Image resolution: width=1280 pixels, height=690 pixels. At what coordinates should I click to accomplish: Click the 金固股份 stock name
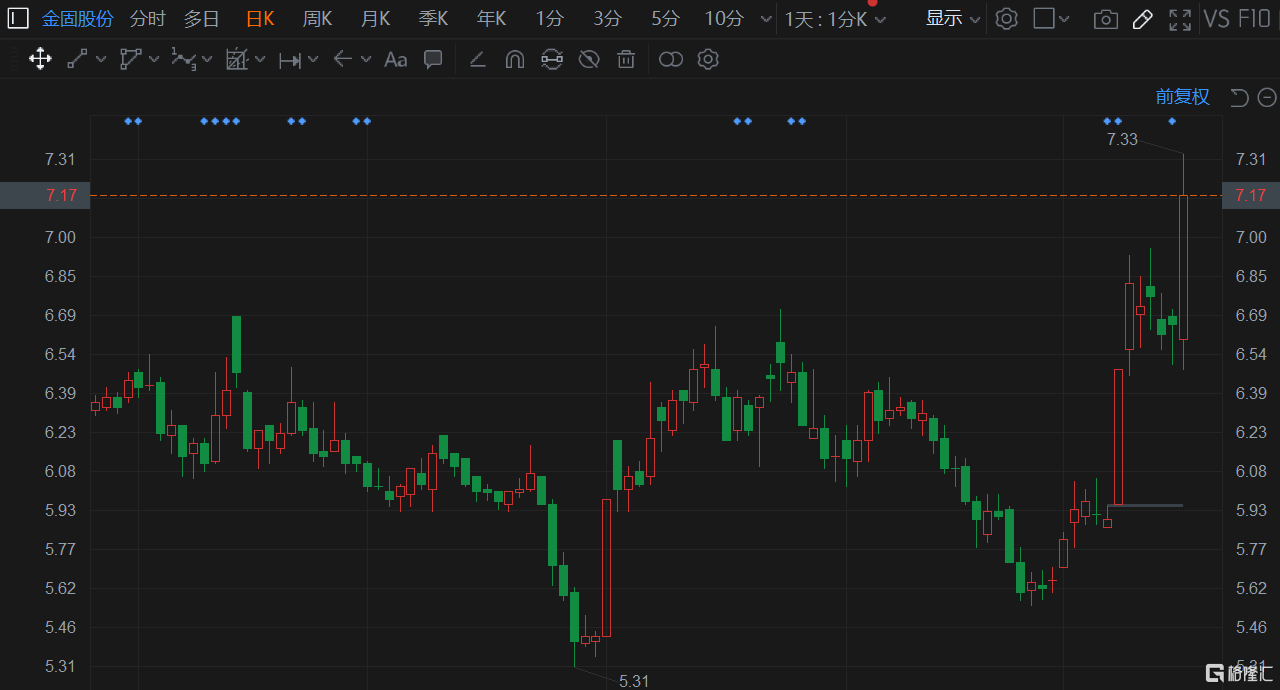tap(78, 18)
